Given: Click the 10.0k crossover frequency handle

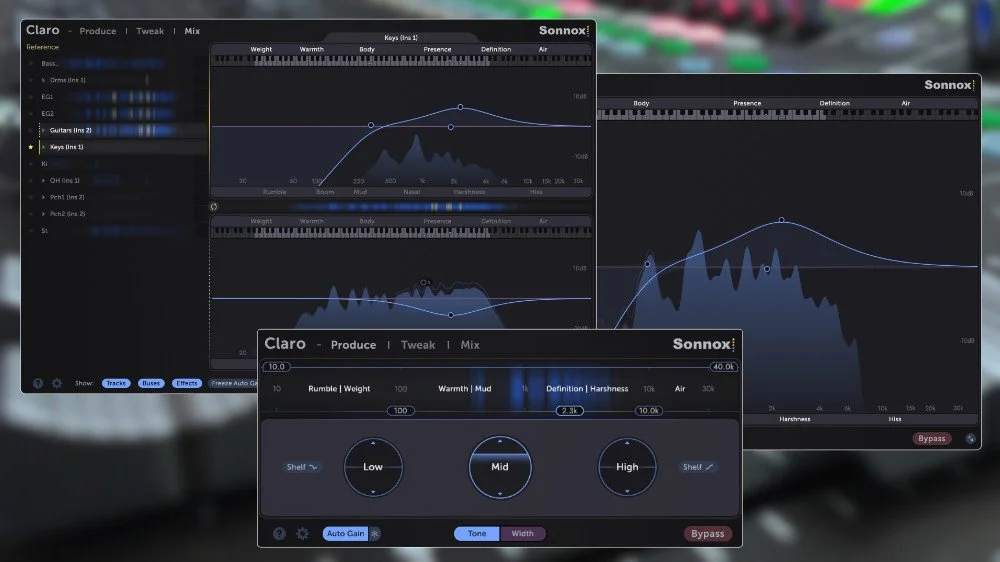Looking at the screenshot, I should tap(649, 411).
